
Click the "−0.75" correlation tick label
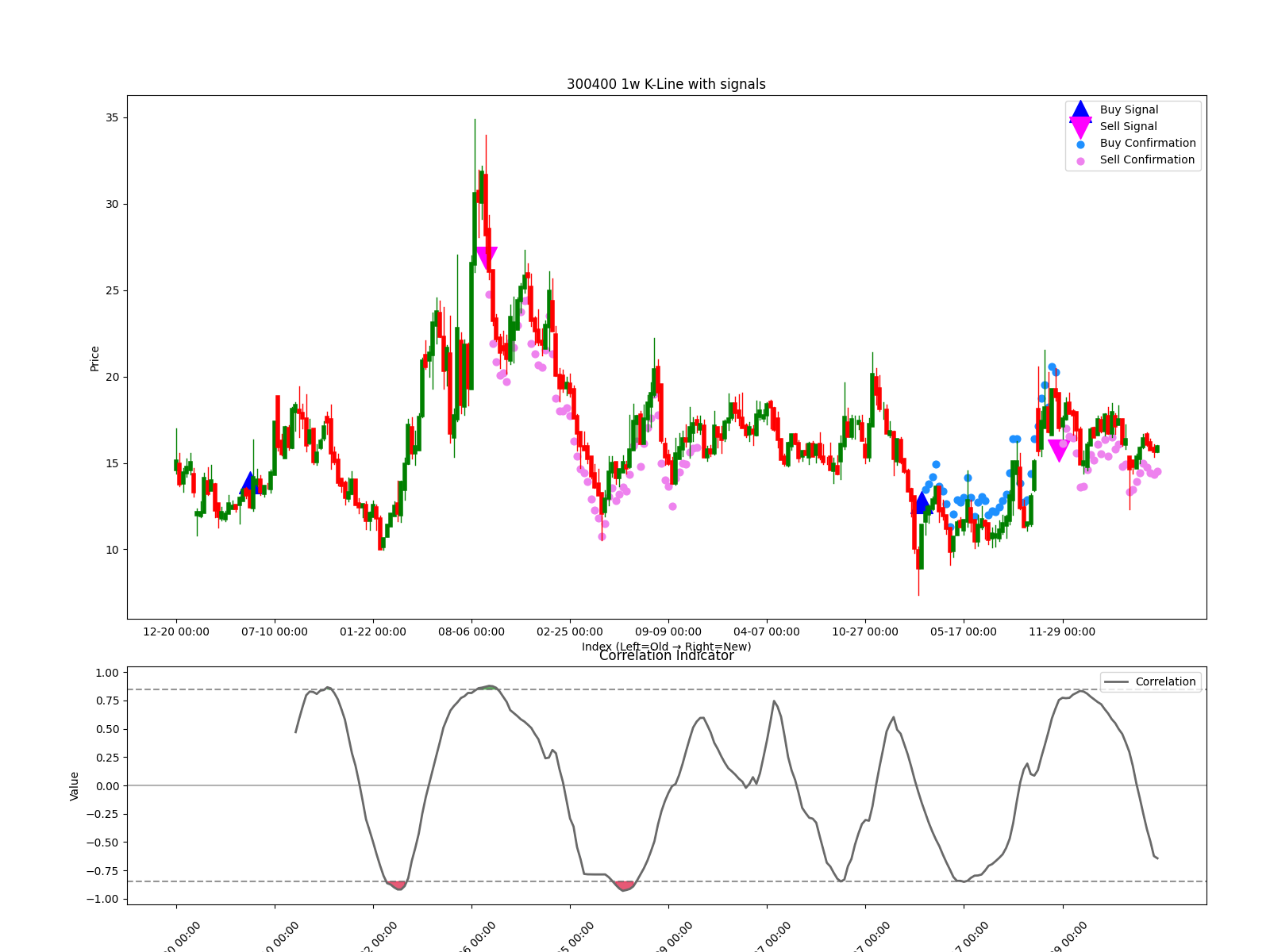click(103, 872)
